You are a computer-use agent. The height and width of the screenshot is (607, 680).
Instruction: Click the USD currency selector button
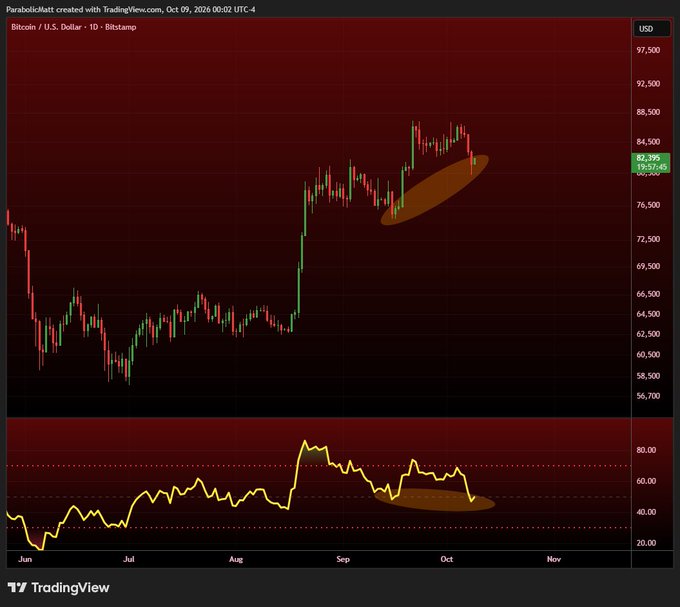tap(651, 29)
